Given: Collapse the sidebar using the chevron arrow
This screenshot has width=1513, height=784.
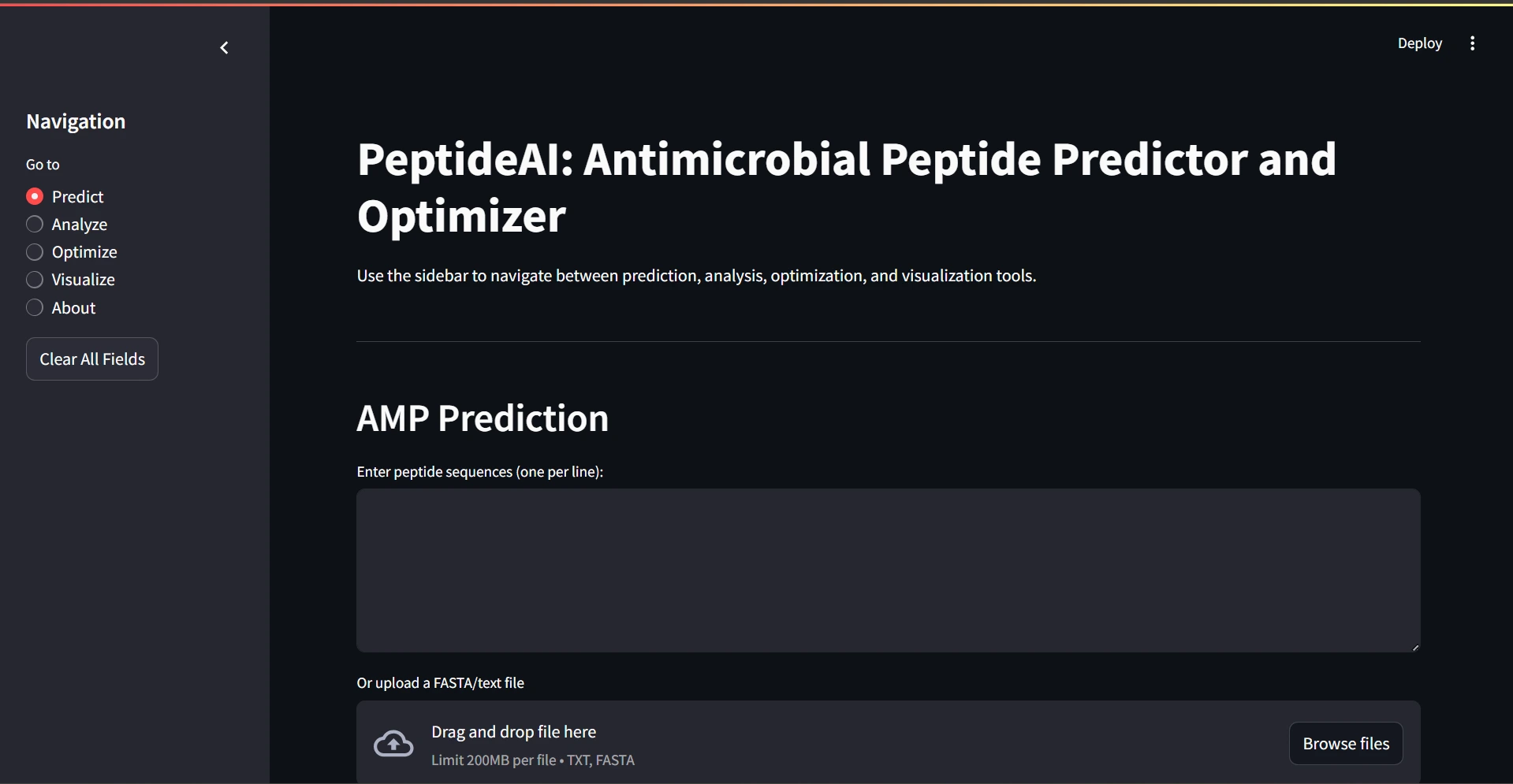Looking at the screenshot, I should 224,48.
